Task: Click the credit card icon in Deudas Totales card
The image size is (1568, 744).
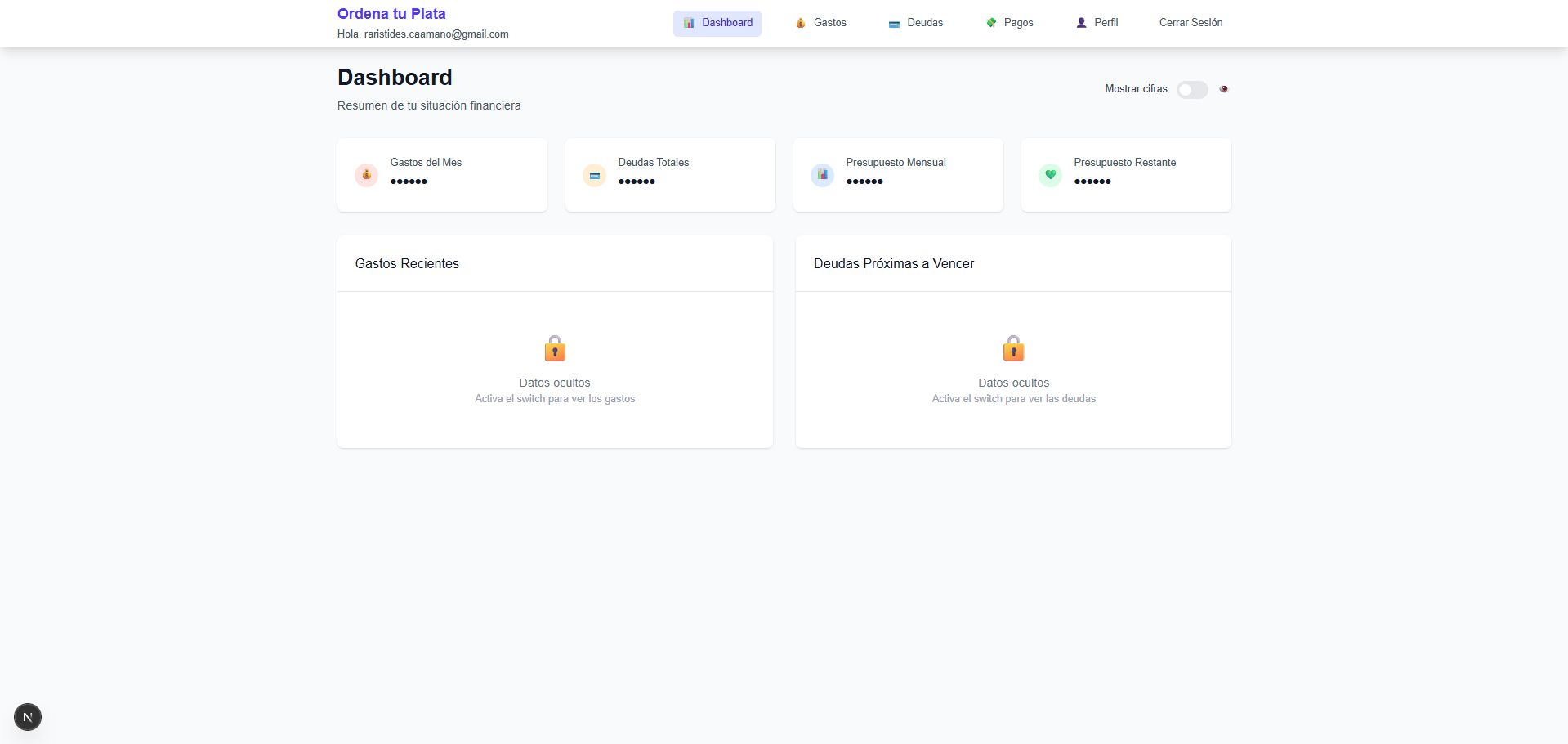Action: pyautogui.click(x=594, y=175)
